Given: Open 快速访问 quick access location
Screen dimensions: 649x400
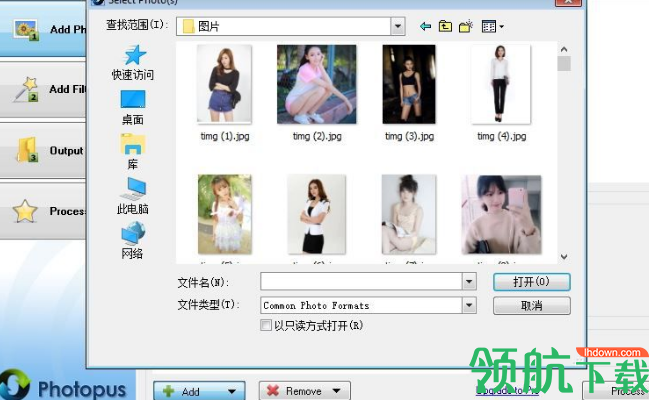Looking at the screenshot, I should (132, 63).
